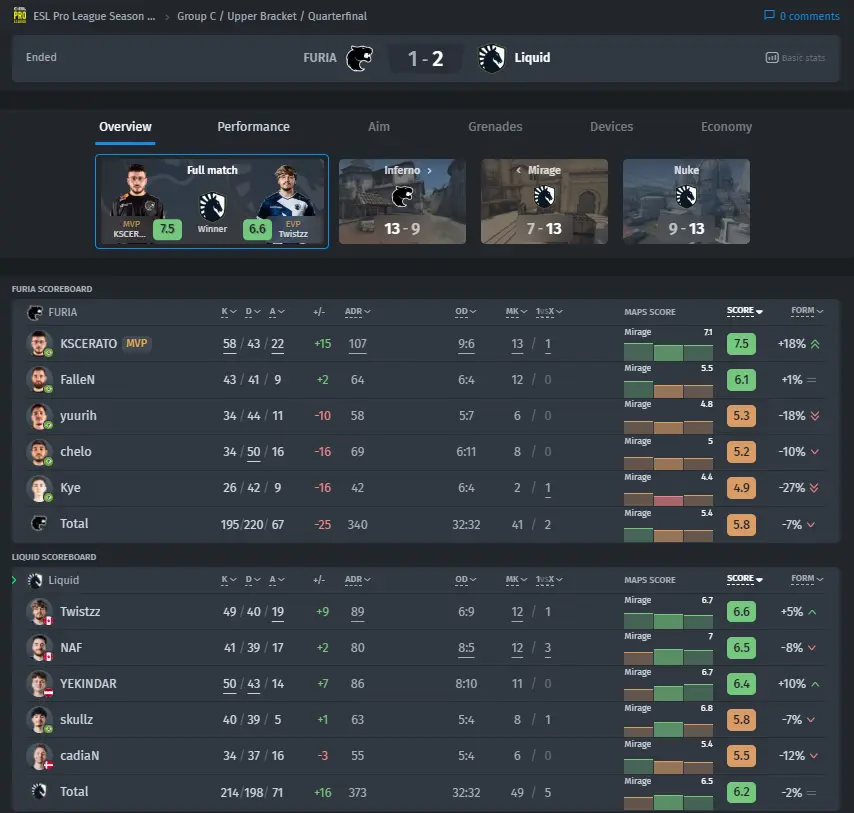Sort FURIA scoreboard by D column
Viewport: 854px width, 813px height.
pyautogui.click(x=253, y=311)
